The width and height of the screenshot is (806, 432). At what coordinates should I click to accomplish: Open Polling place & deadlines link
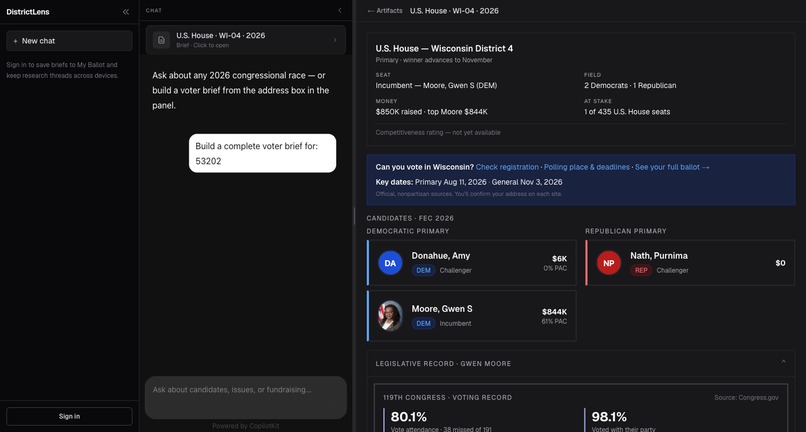(x=587, y=167)
